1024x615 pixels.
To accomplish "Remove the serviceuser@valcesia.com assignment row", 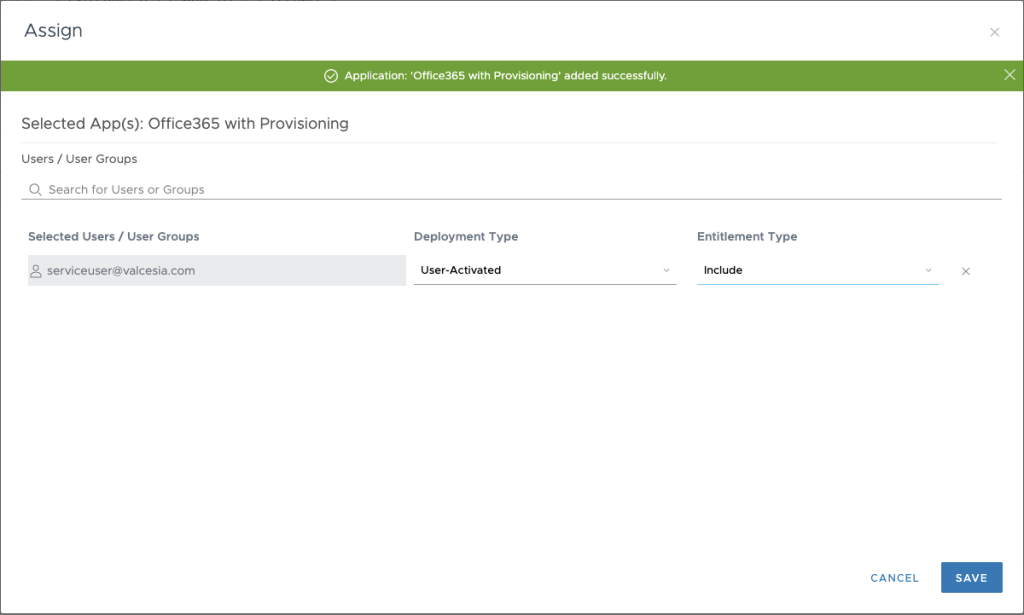I will coord(966,271).
